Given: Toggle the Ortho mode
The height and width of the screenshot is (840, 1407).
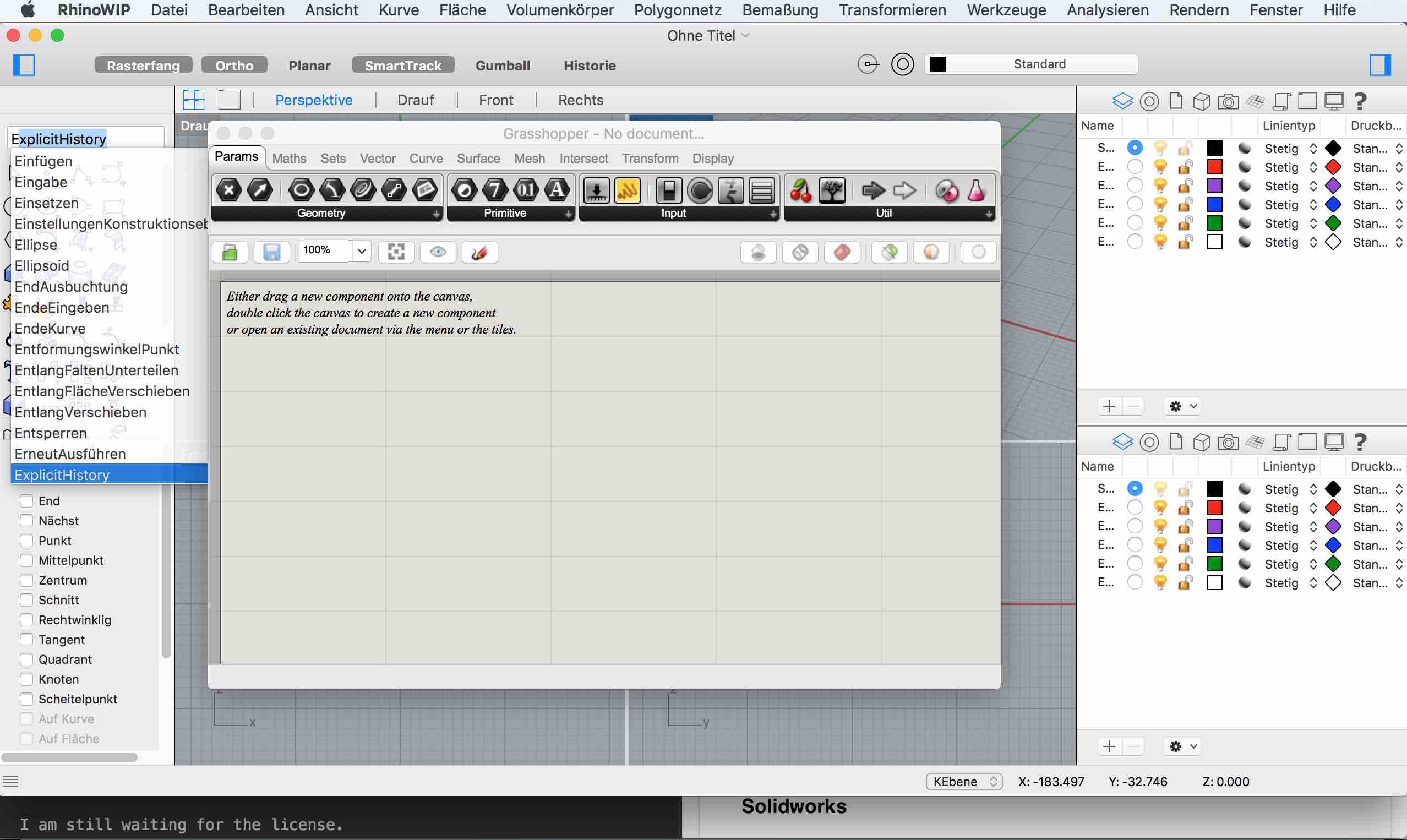Looking at the screenshot, I should [234, 65].
